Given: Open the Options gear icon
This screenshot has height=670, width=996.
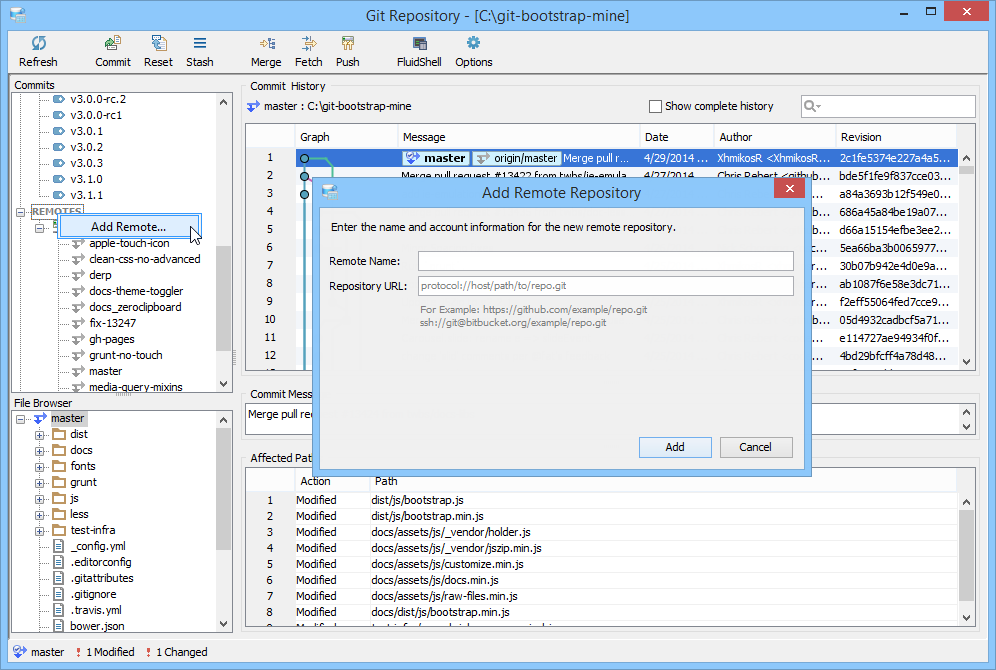Looking at the screenshot, I should click(x=473, y=43).
